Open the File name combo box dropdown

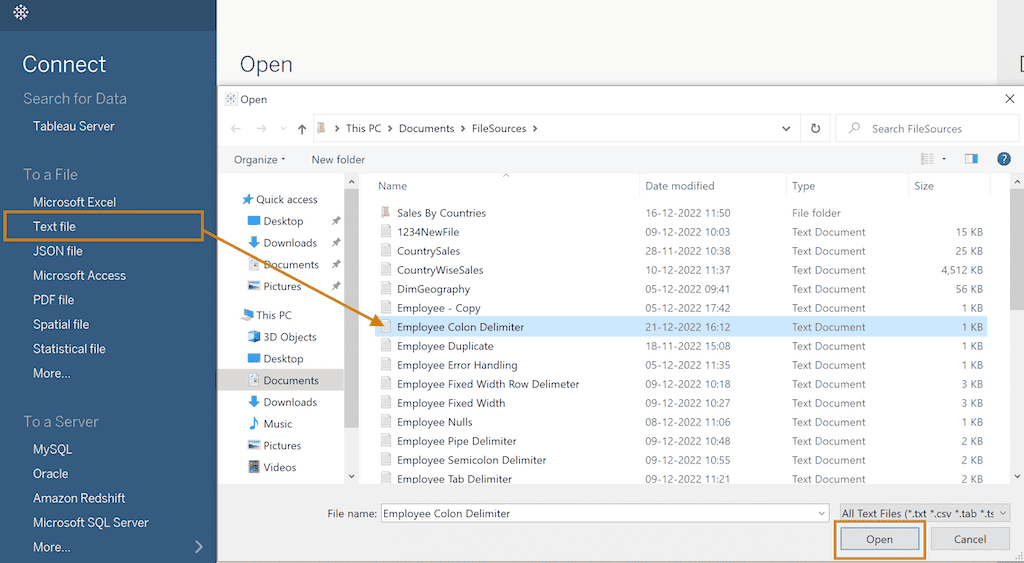point(822,513)
